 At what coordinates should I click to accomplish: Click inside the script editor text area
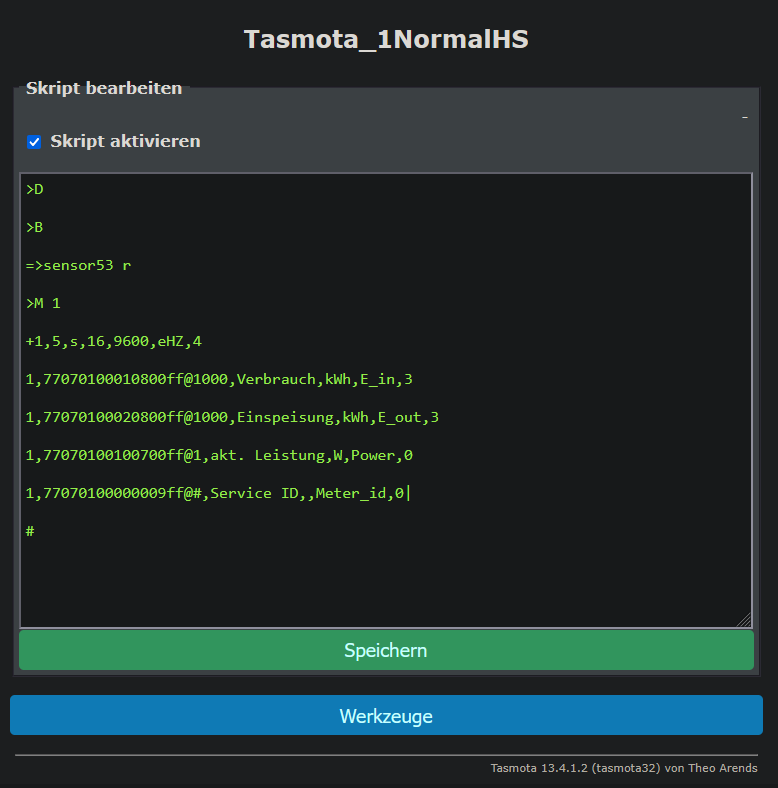click(x=386, y=401)
